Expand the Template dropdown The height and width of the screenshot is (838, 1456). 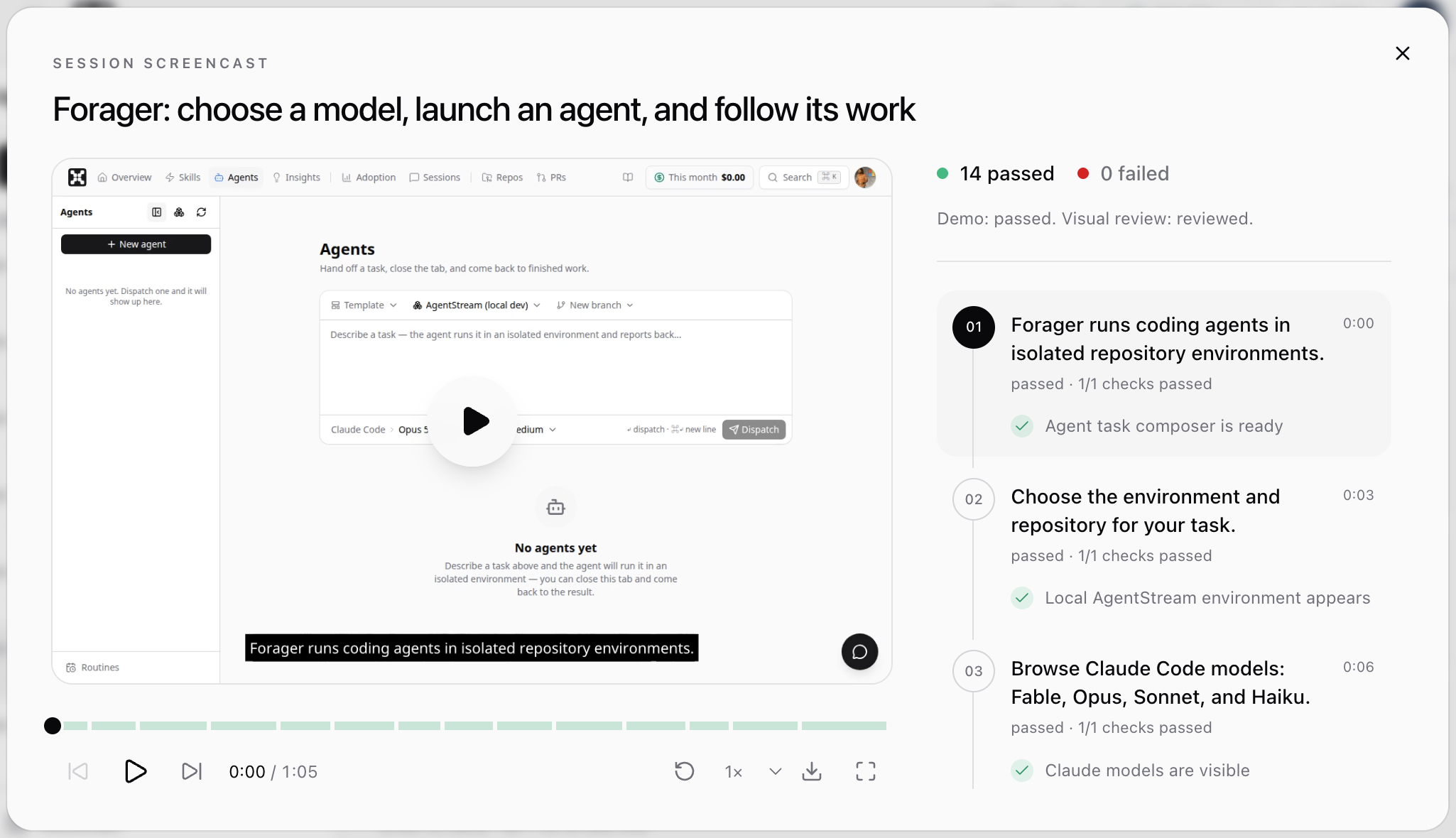click(364, 305)
